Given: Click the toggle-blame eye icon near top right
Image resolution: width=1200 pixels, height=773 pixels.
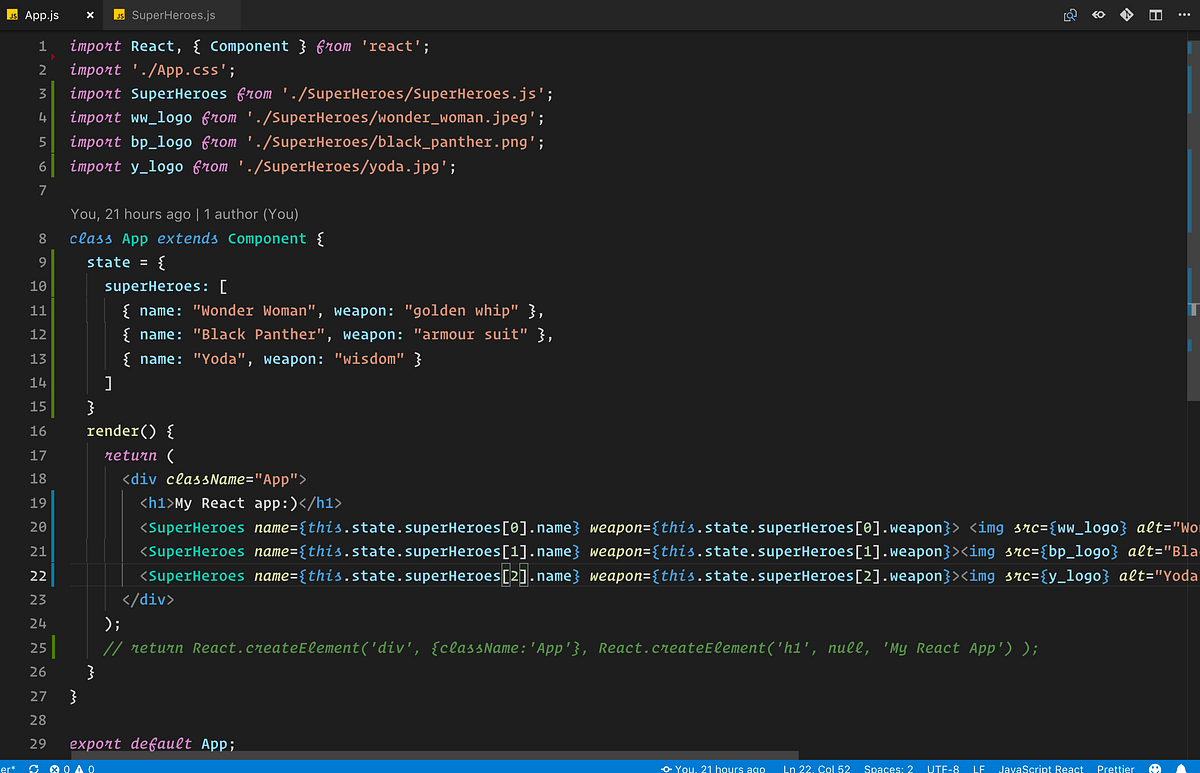Looking at the screenshot, I should 1098,15.
